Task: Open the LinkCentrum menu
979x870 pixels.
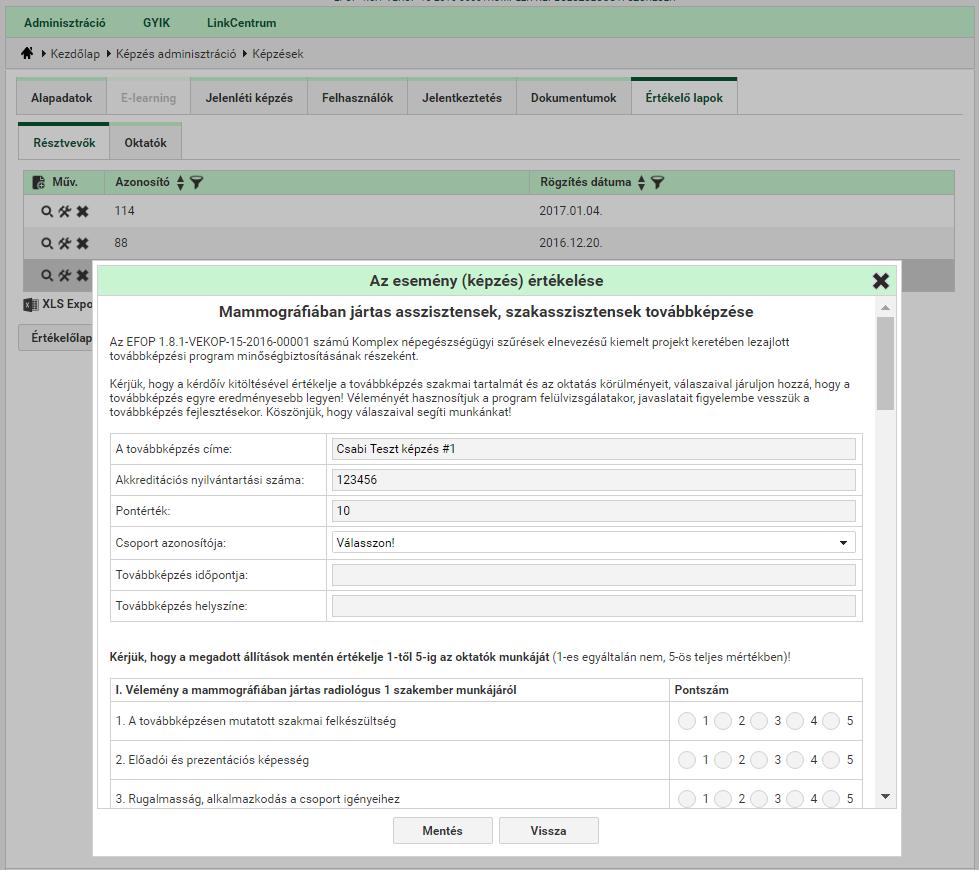Action: [x=242, y=23]
